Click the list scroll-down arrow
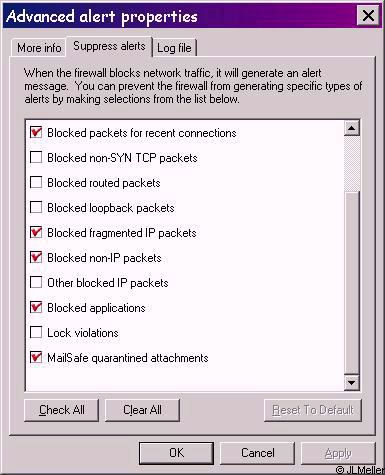 (x=352, y=382)
